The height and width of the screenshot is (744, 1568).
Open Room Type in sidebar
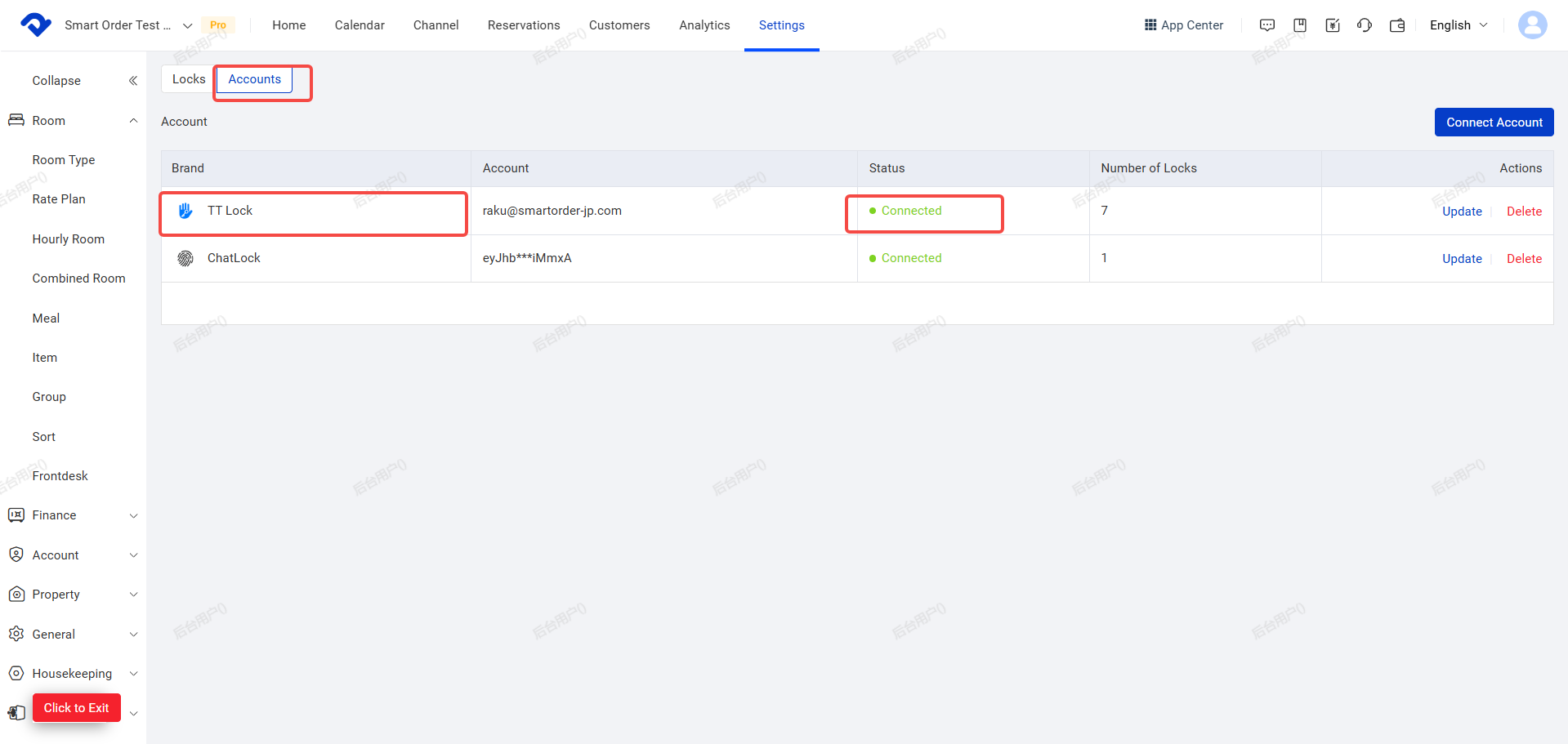click(x=64, y=160)
